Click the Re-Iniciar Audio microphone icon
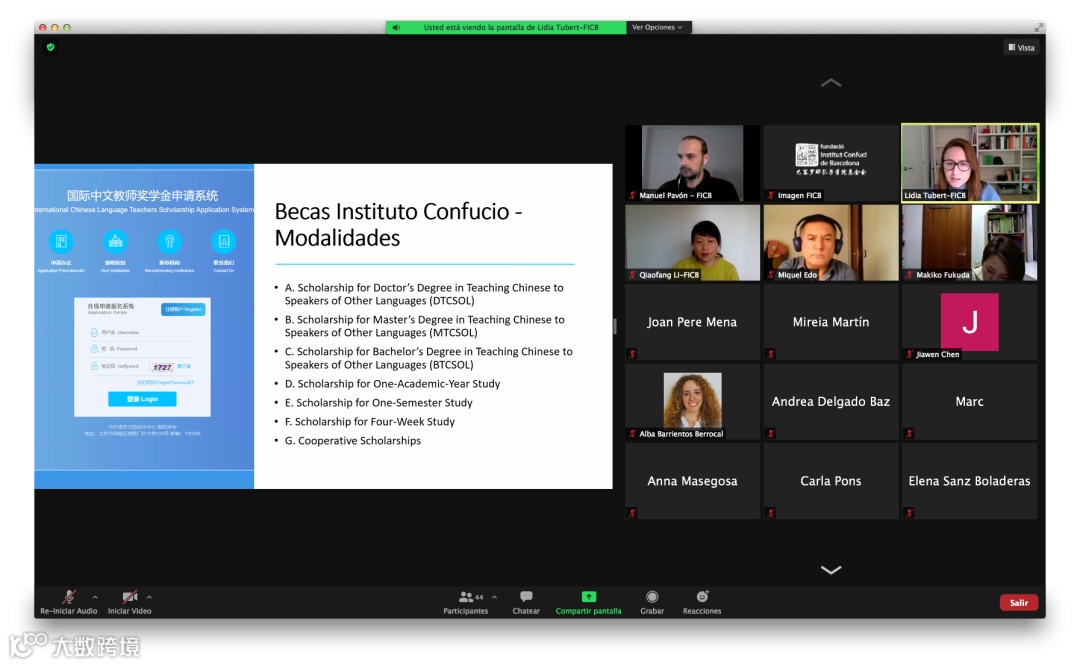 [69, 596]
